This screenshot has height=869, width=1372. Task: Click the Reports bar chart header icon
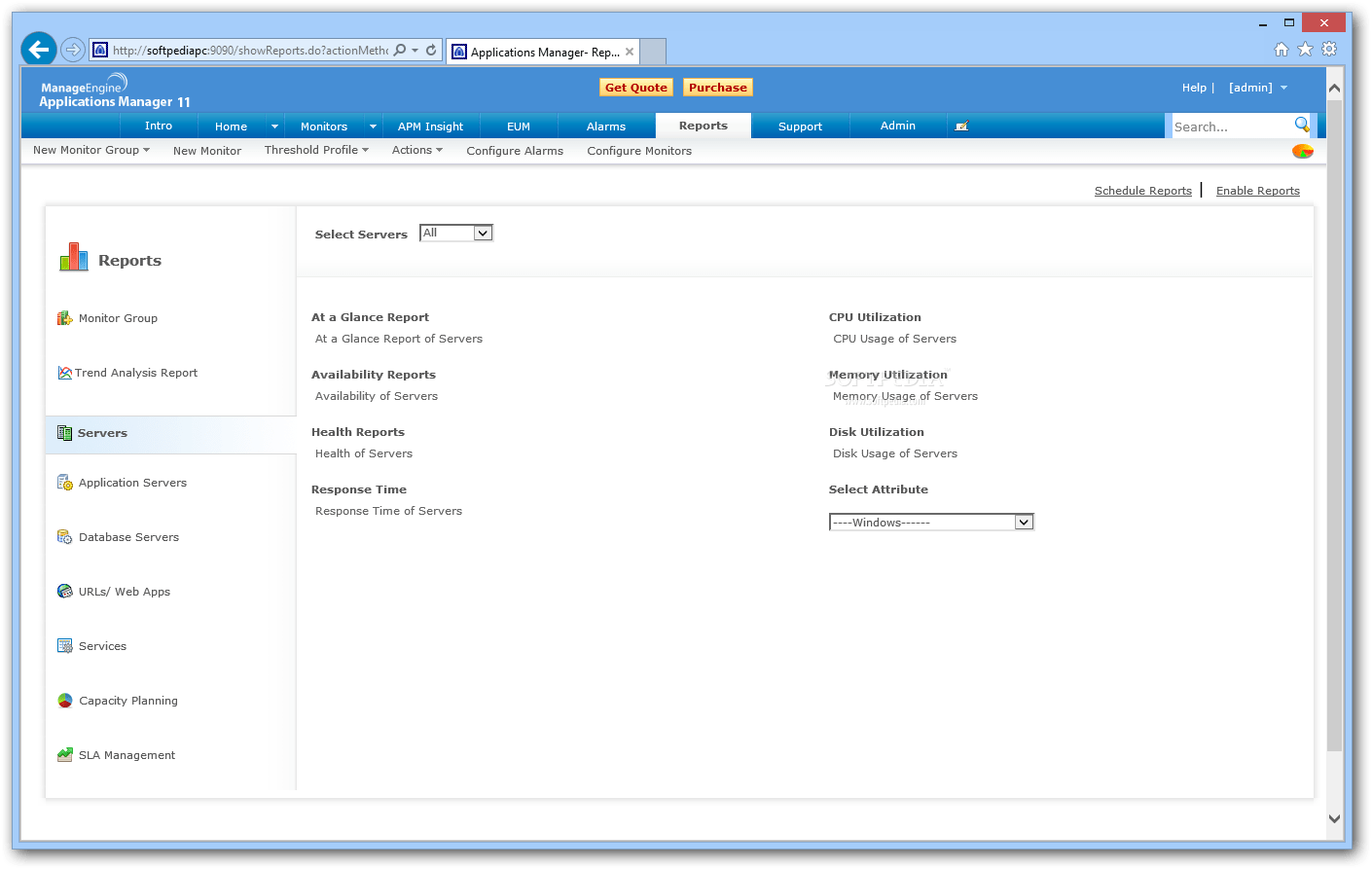(73, 257)
